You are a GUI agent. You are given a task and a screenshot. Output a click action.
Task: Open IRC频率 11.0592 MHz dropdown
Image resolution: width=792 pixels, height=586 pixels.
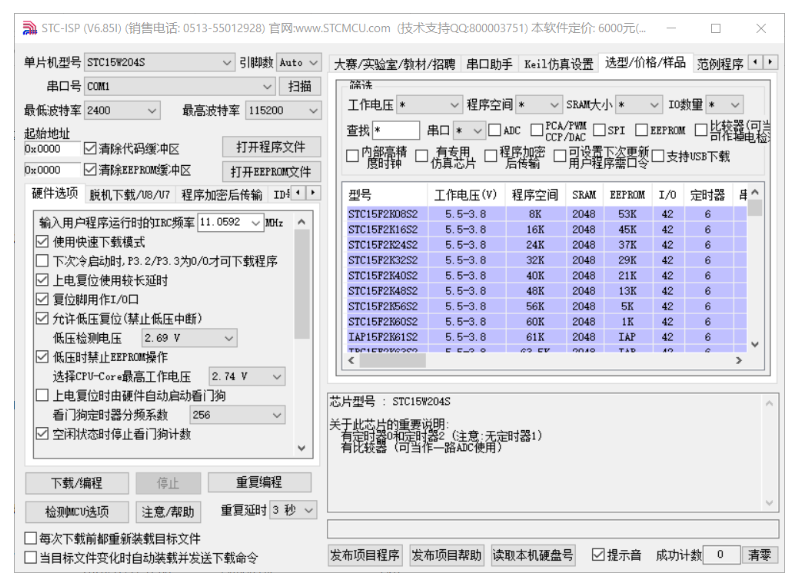[x=230, y=222]
